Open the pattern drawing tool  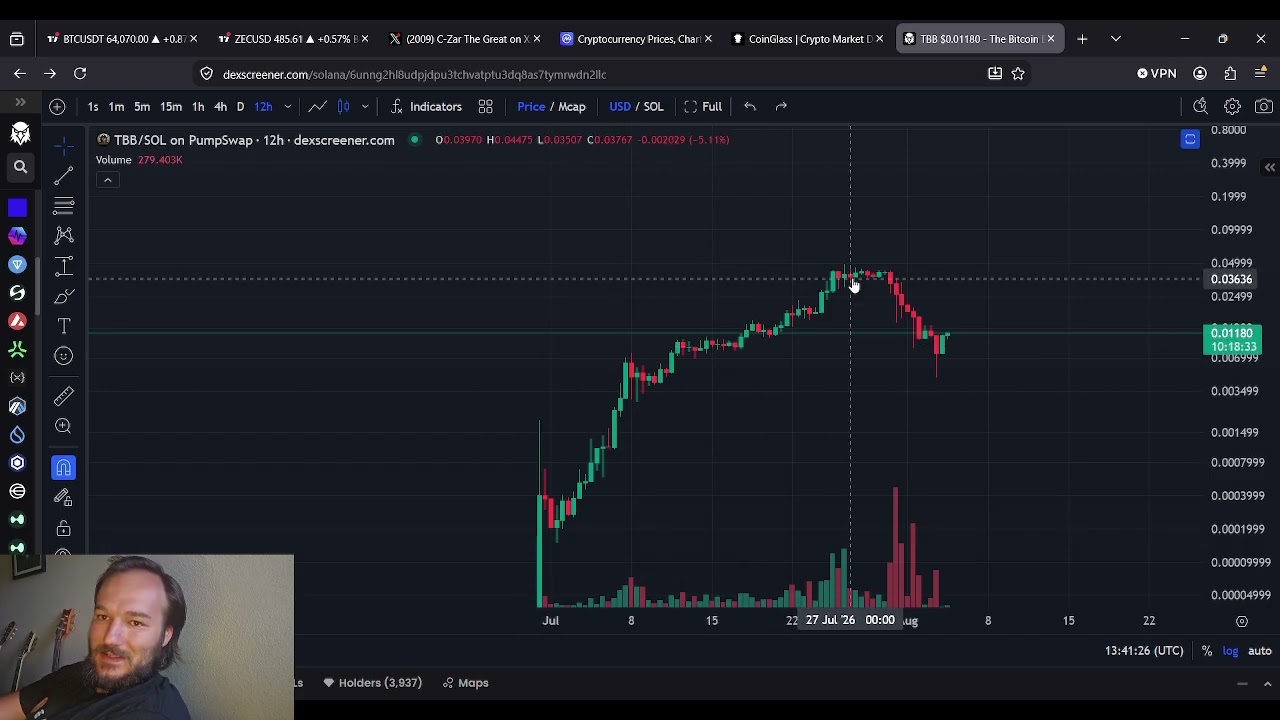click(x=63, y=235)
